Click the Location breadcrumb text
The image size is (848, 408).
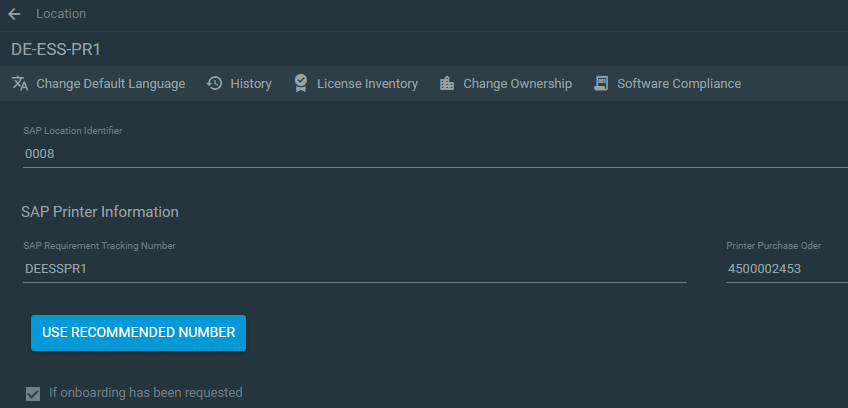point(61,14)
